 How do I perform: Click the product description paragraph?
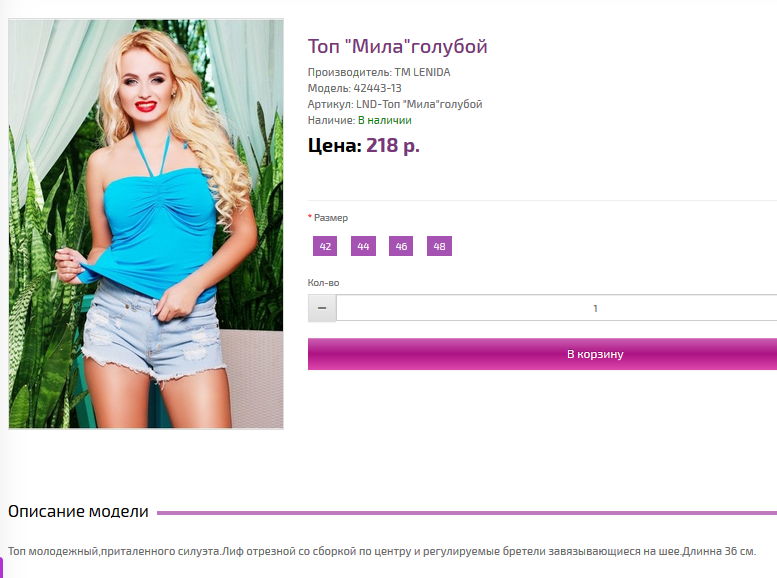click(x=382, y=551)
